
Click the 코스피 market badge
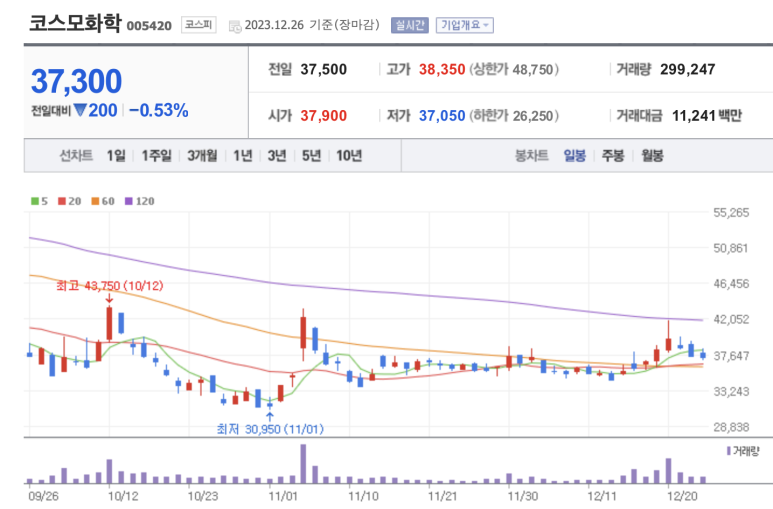tap(199, 25)
